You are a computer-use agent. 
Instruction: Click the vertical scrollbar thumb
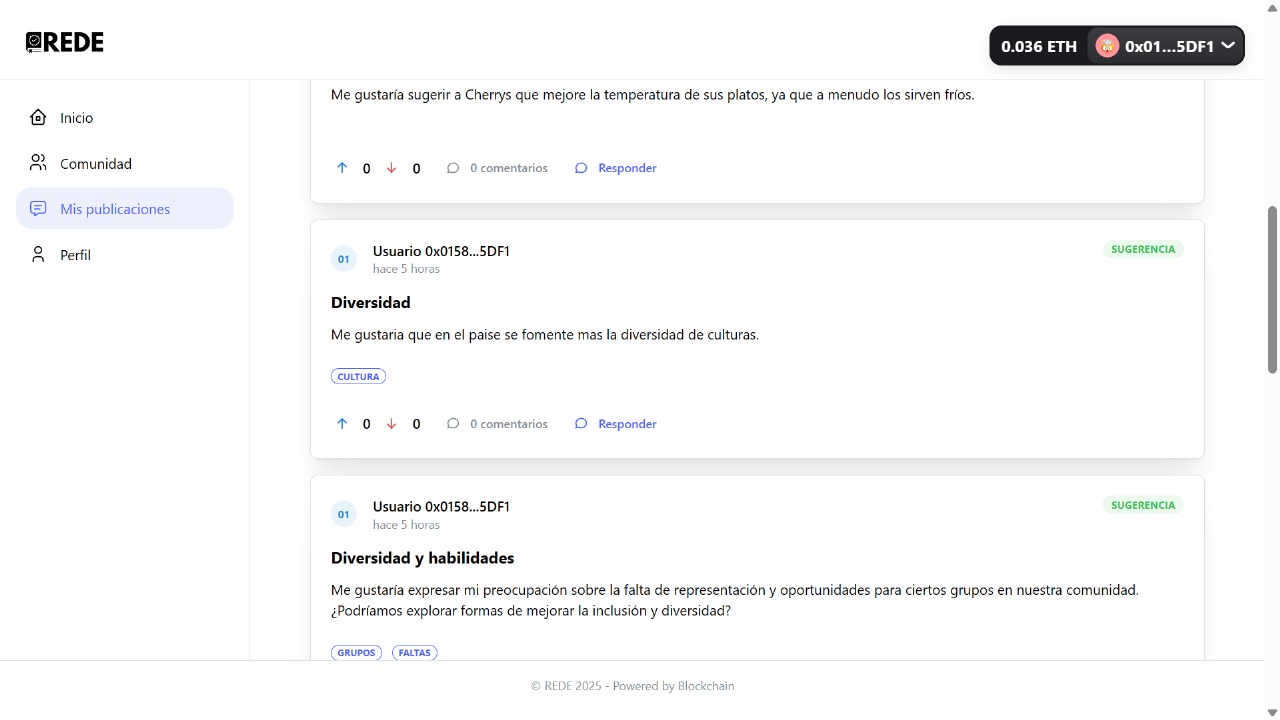coord(1272,290)
